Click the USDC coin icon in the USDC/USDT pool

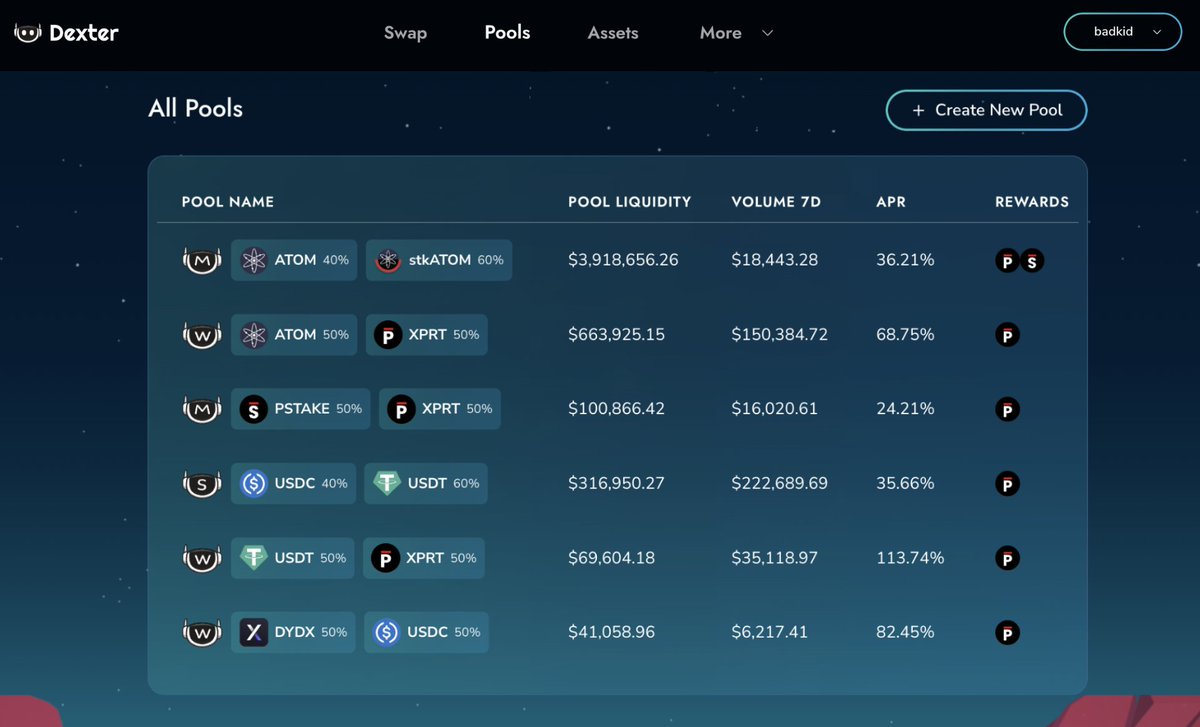click(254, 483)
